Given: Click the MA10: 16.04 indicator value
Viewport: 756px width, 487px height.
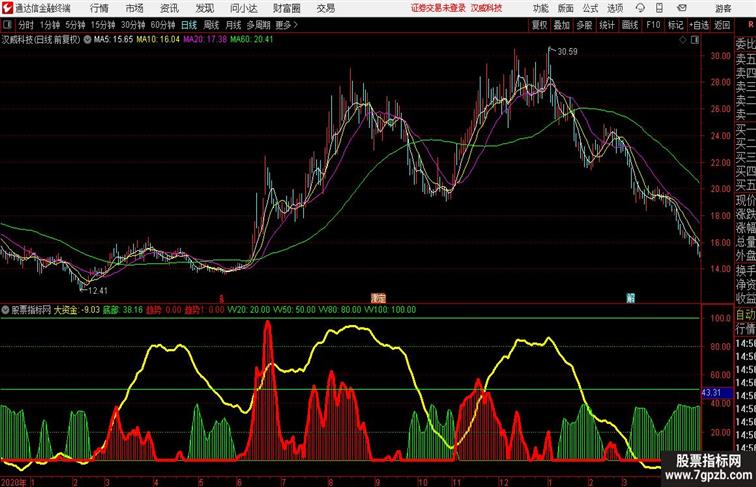Looking at the screenshot, I should (x=158, y=40).
